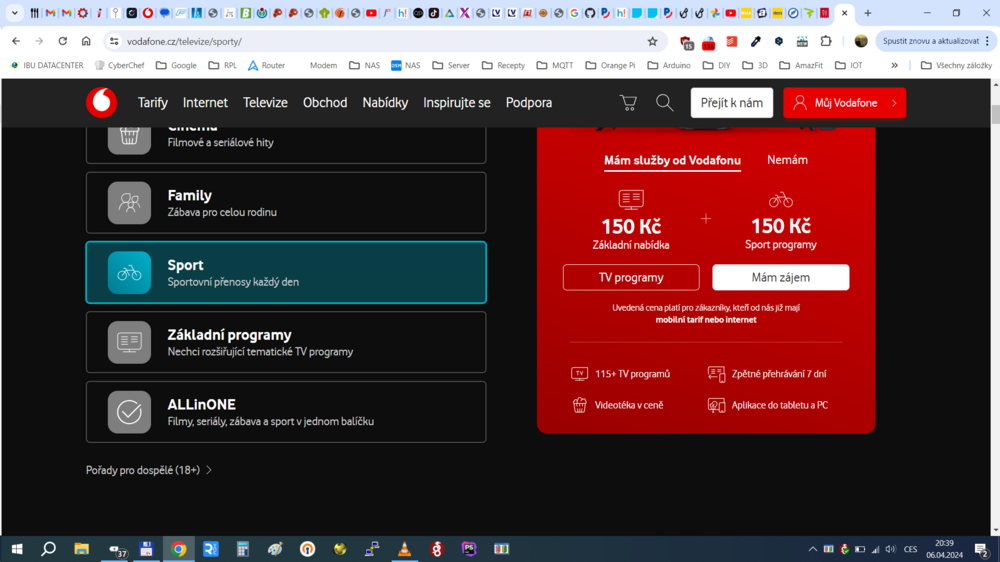Click Spustit znovu a aktualizovat
This screenshot has width=1000, height=562.
click(930, 41)
